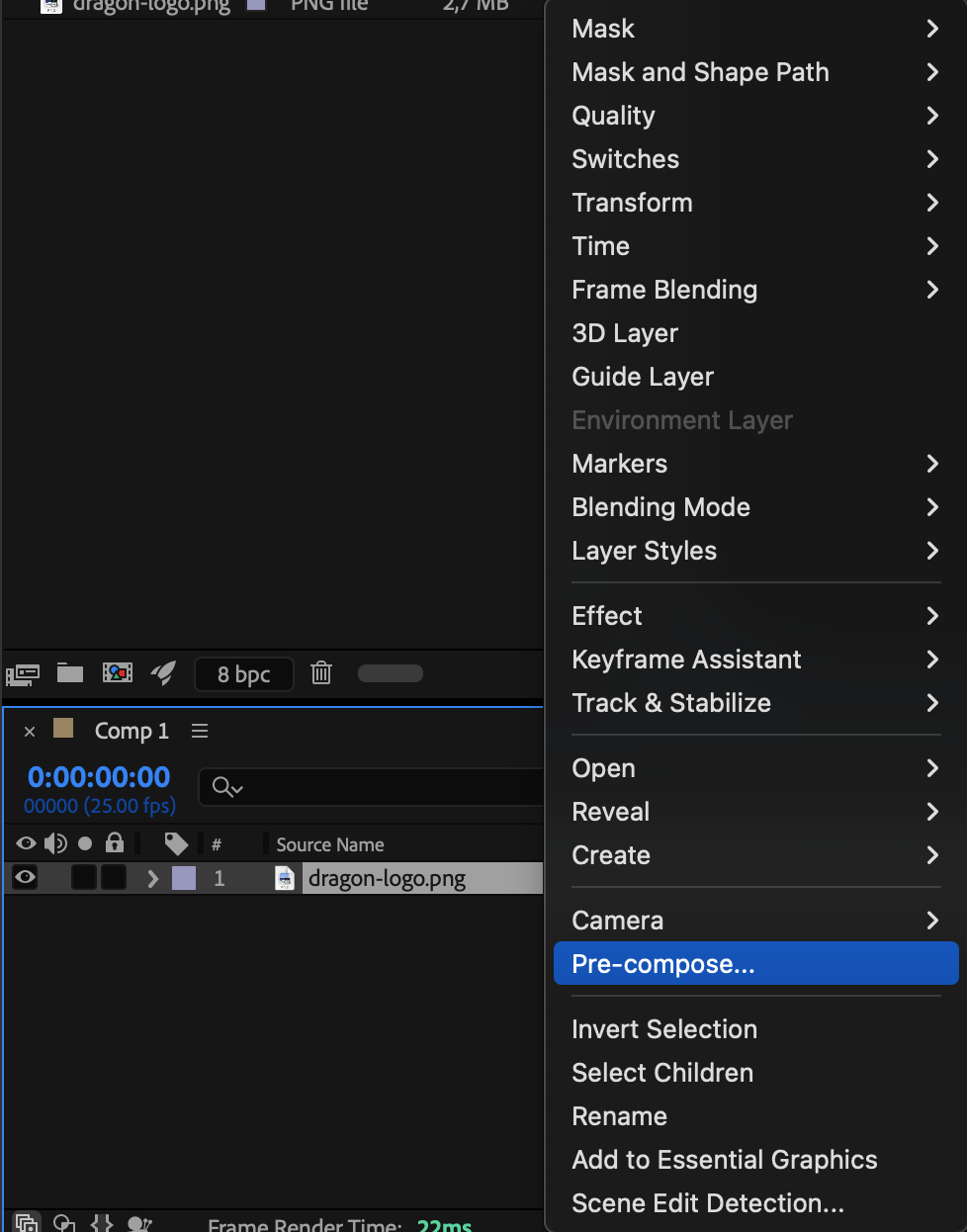This screenshot has height=1232, width=967.
Task: Click the Create New Composition icon
Action: click(118, 673)
